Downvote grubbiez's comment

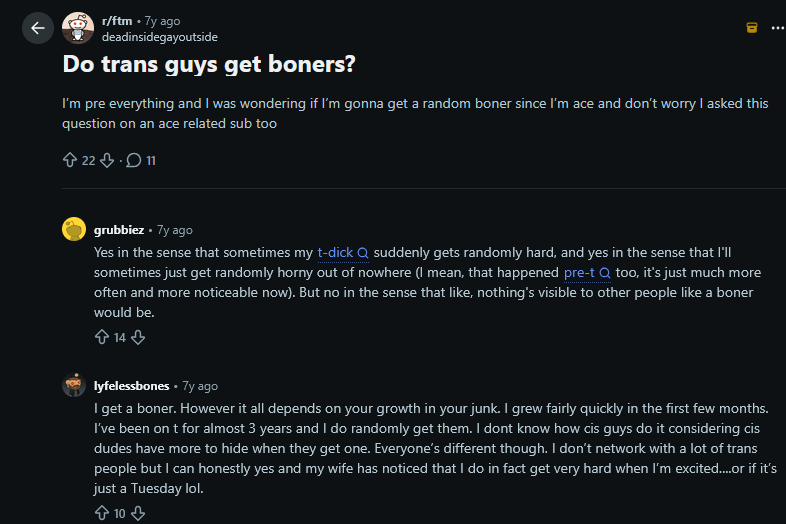pos(138,337)
